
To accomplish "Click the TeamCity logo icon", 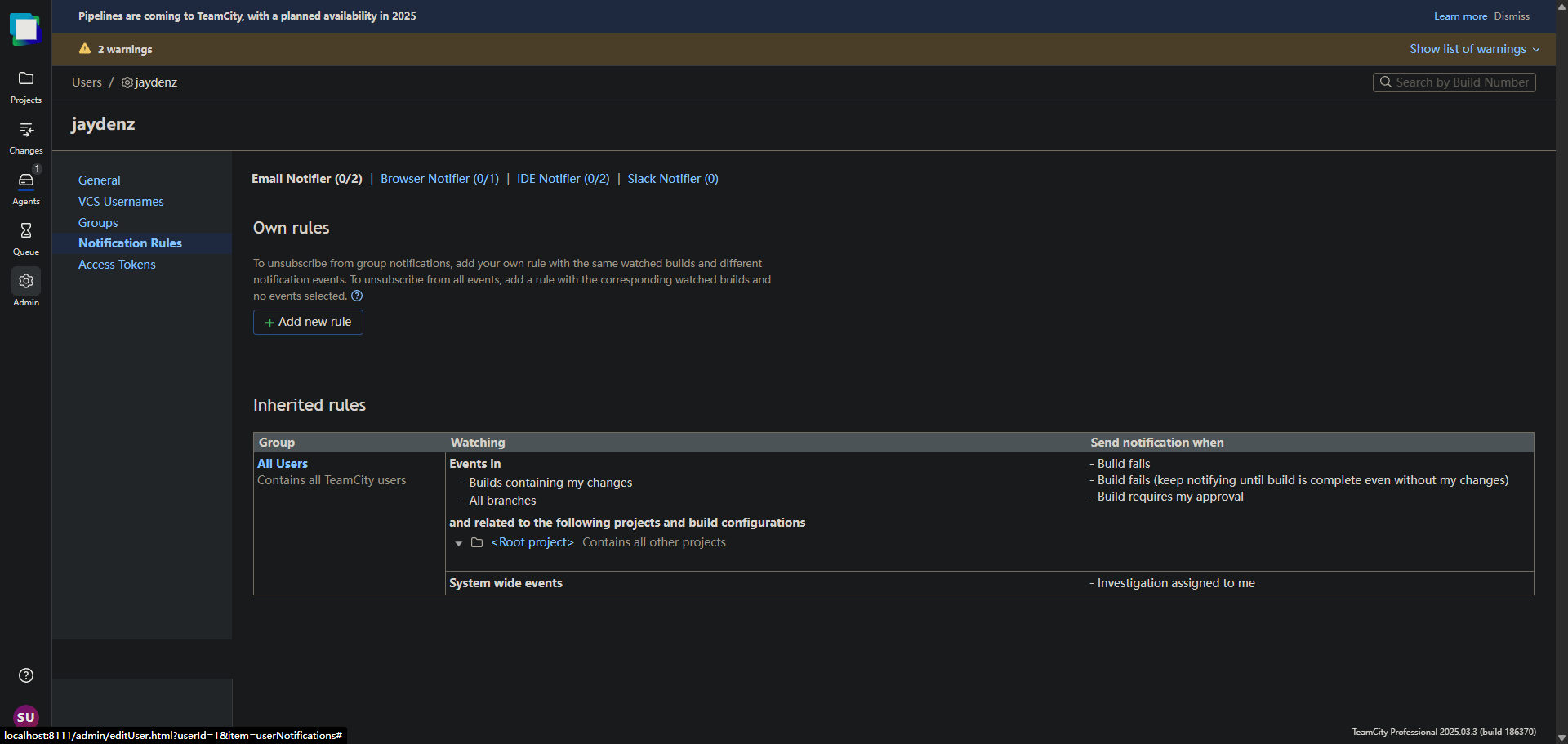I will point(25,29).
